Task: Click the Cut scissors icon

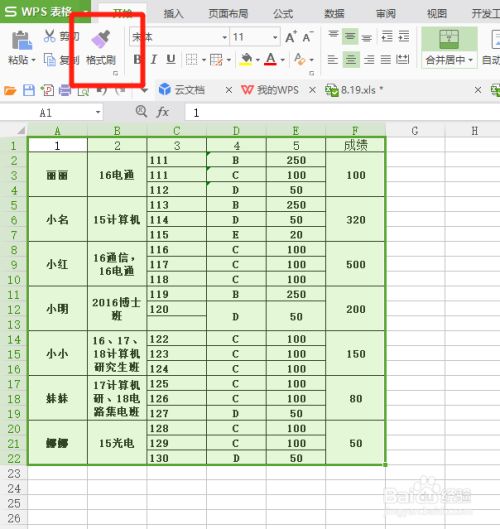Action: pos(49,36)
